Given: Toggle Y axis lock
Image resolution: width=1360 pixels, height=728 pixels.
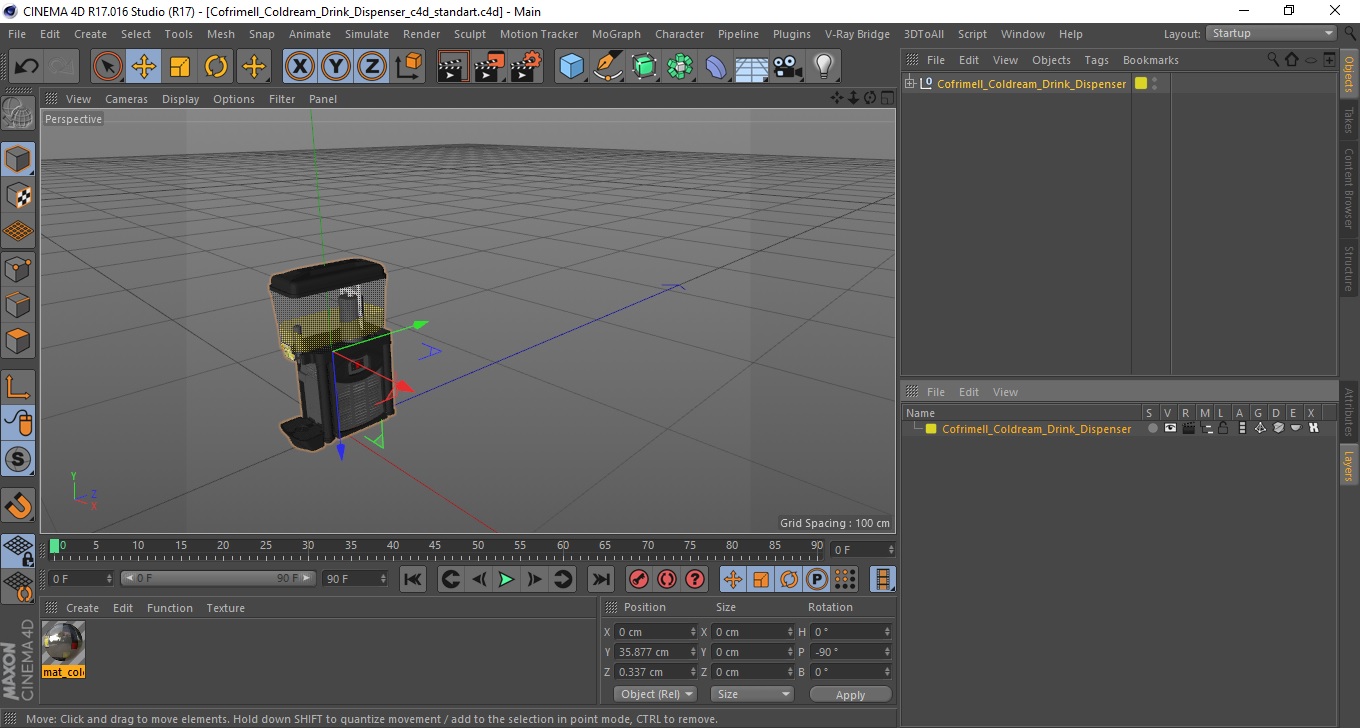Looking at the screenshot, I should tap(336, 67).
